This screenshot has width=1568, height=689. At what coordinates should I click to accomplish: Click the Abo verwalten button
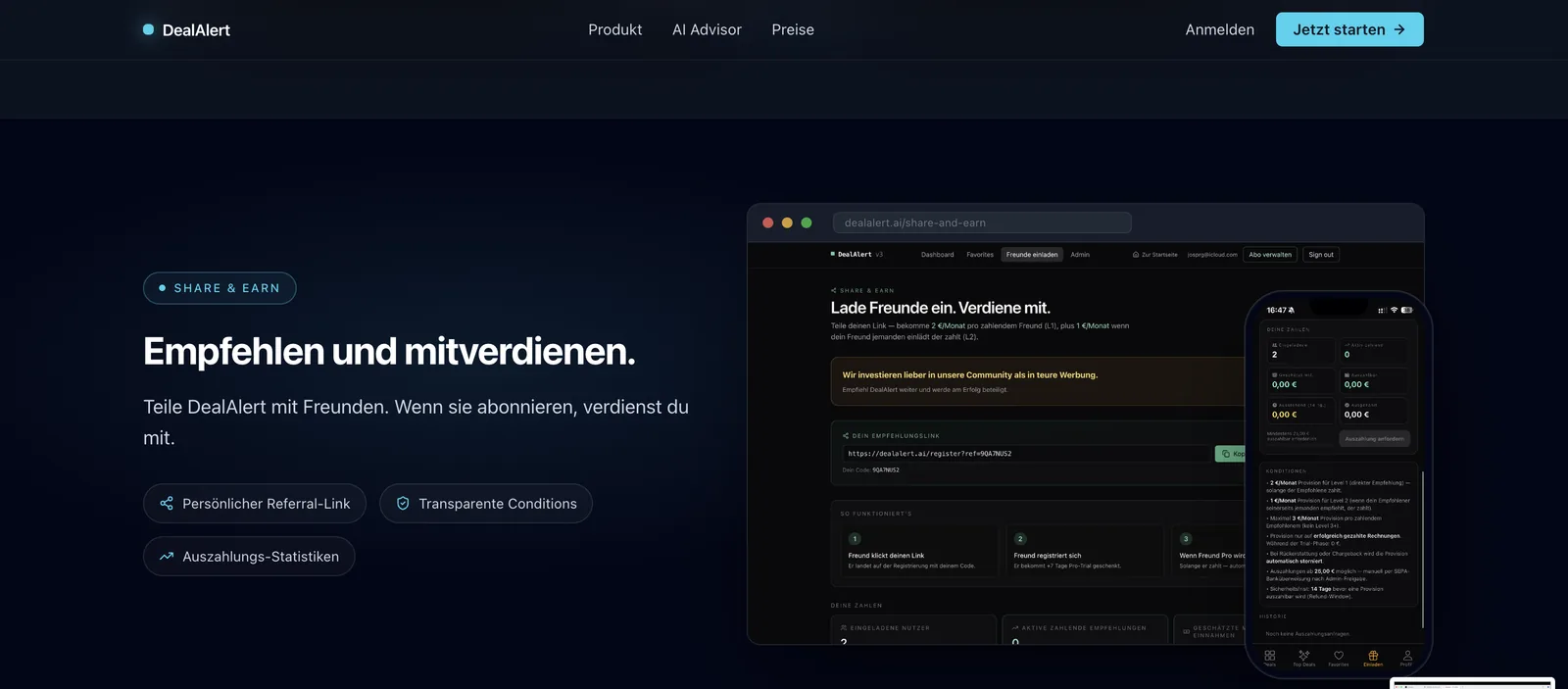pyautogui.click(x=1270, y=255)
